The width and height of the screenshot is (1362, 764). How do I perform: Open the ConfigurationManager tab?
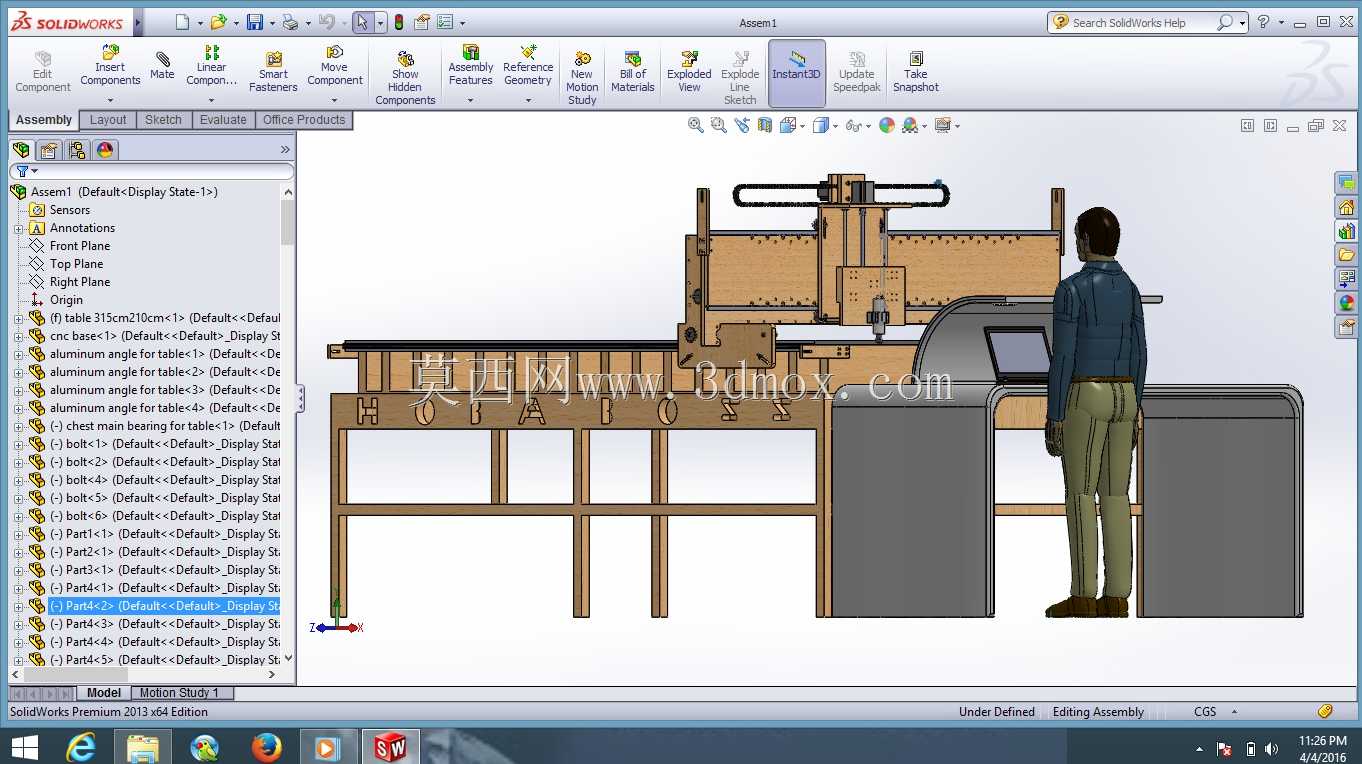coord(77,150)
